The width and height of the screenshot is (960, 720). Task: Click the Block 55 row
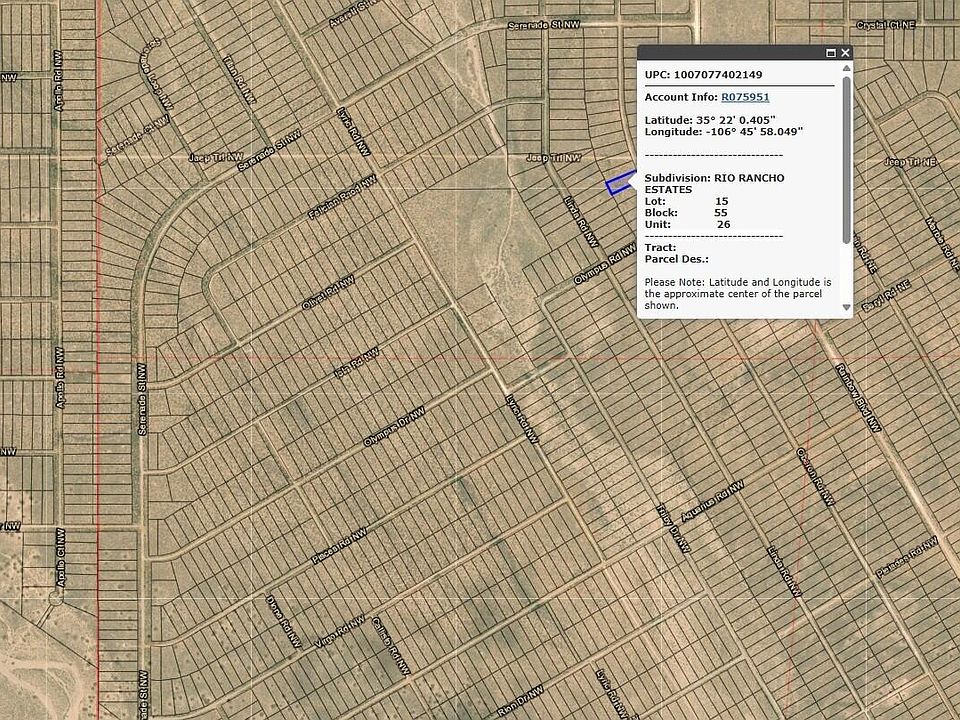pyautogui.click(x=686, y=213)
